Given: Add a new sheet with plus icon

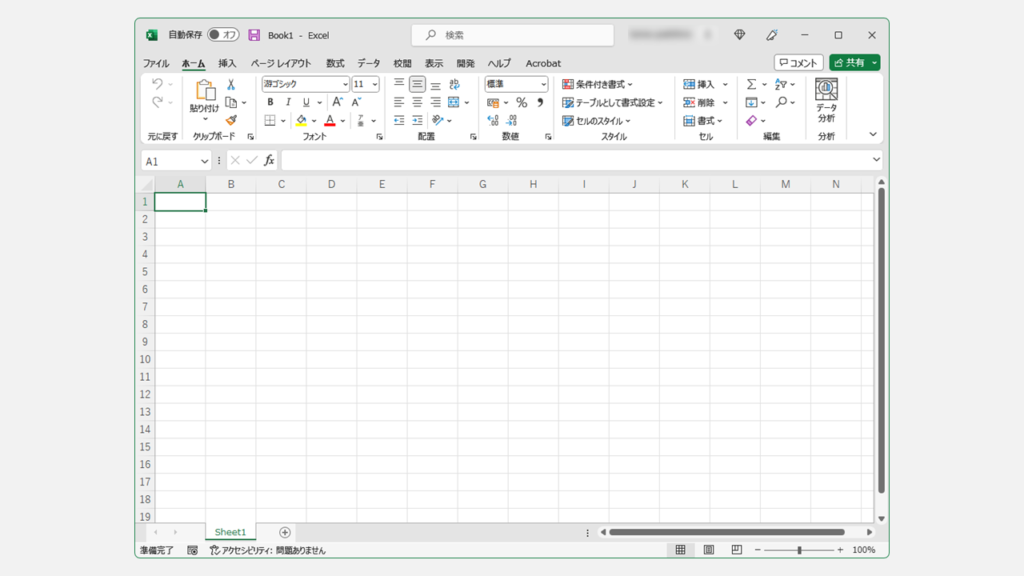Looking at the screenshot, I should 285,533.
